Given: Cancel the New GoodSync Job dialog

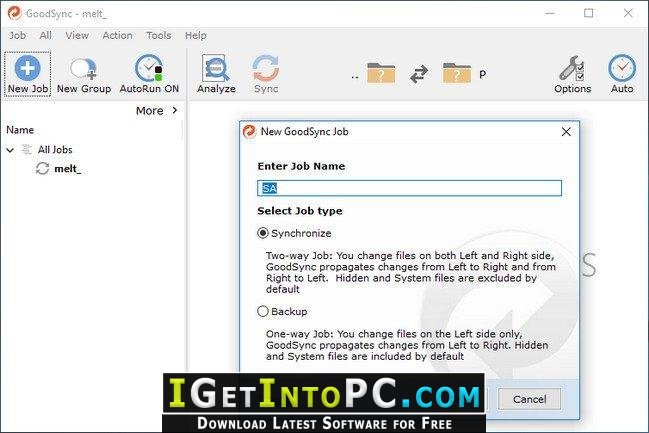Looking at the screenshot, I should click(529, 399).
